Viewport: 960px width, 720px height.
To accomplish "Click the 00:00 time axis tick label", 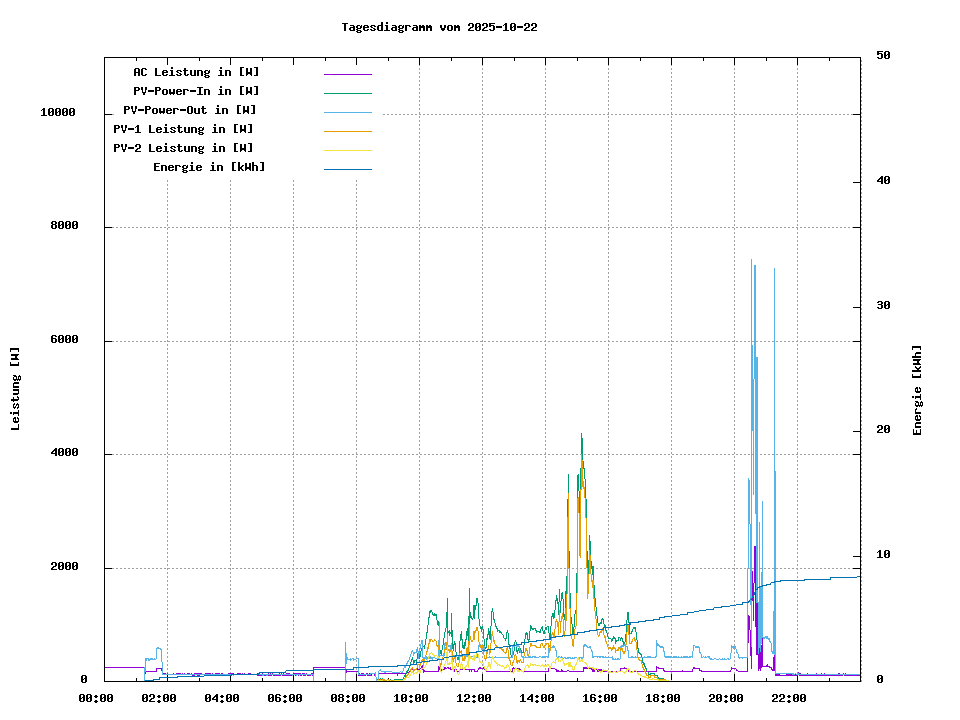I will 95,698.
